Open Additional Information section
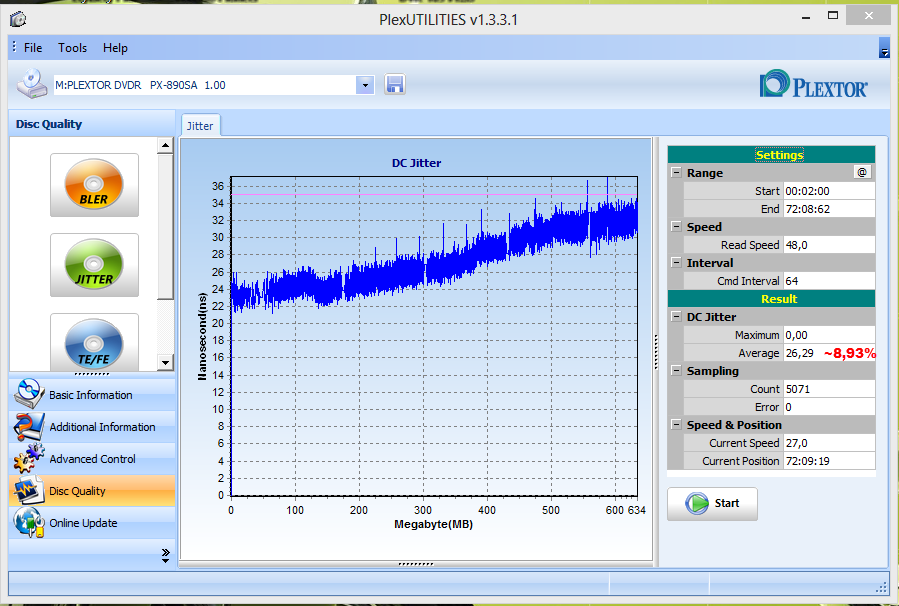899x606 pixels. 92,427
